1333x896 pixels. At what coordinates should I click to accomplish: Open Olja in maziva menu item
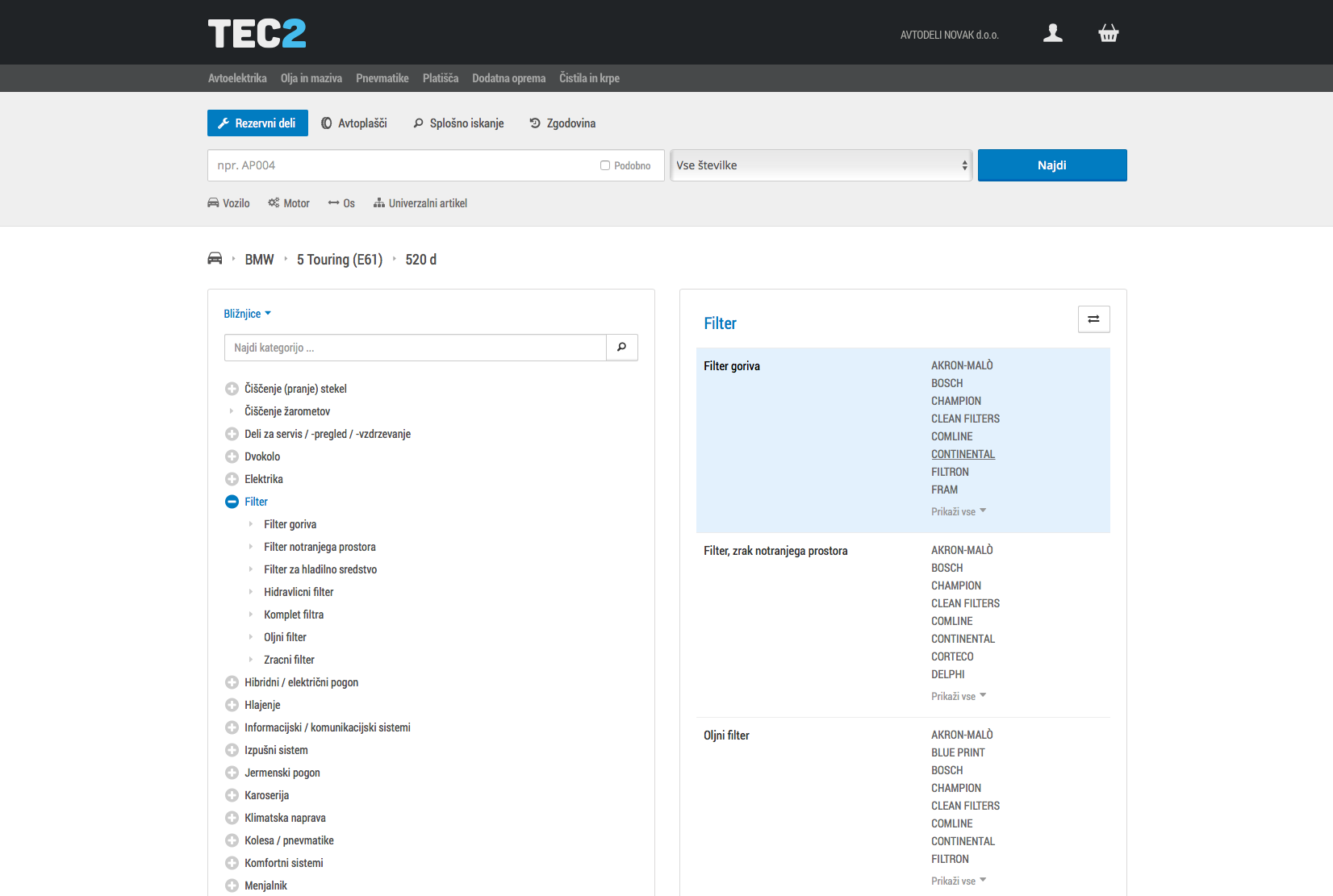(311, 78)
